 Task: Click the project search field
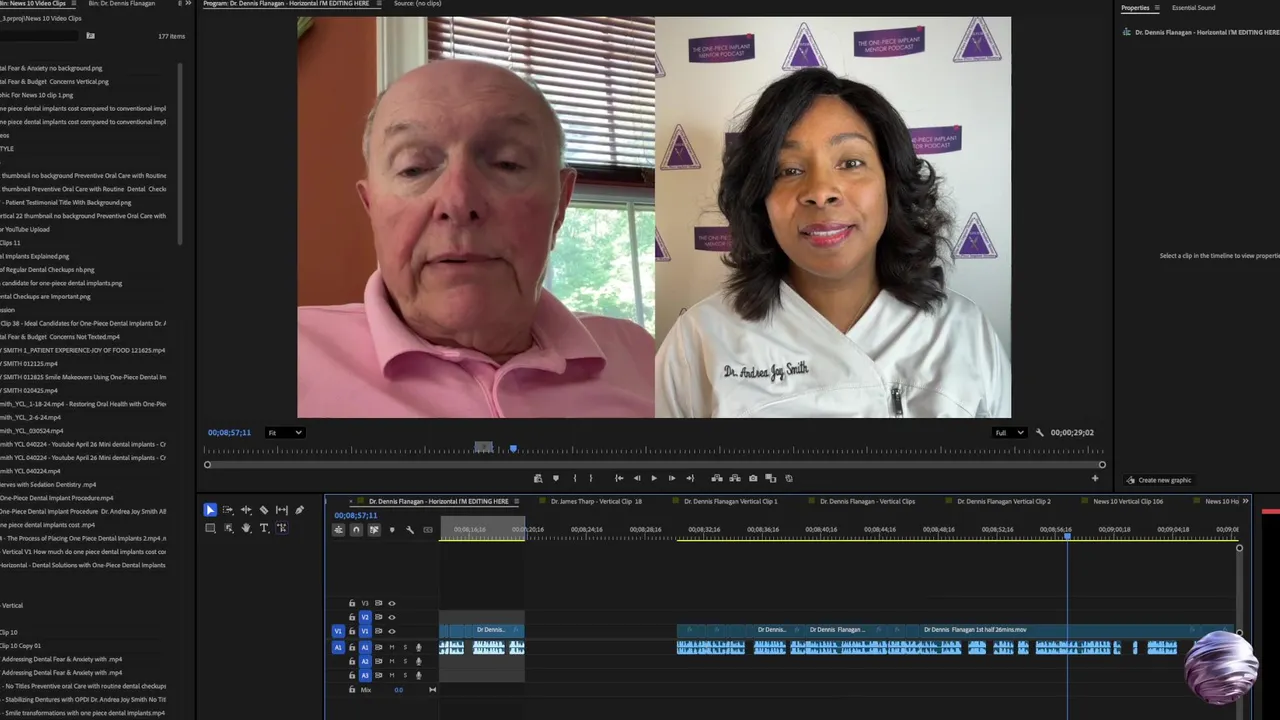pos(40,36)
